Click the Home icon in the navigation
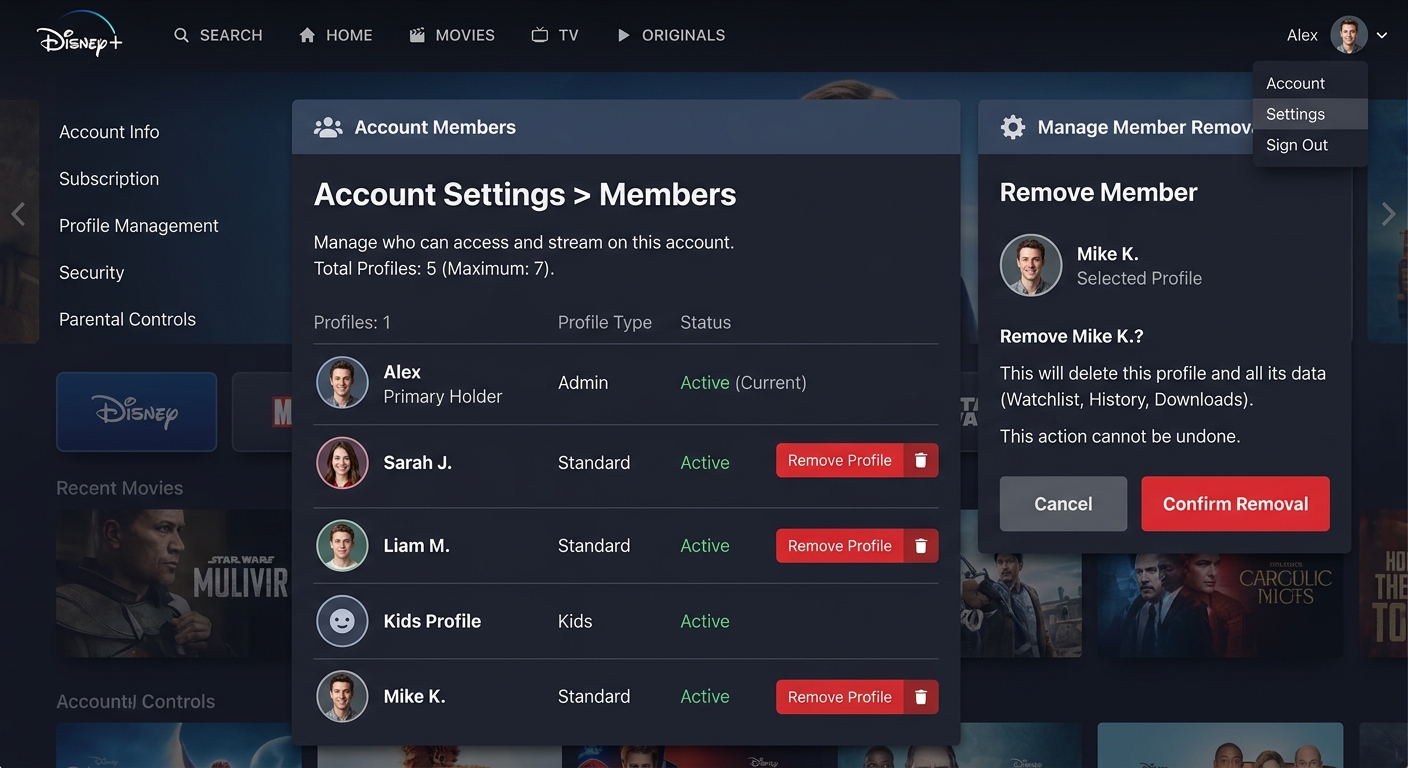This screenshot has height=768, width=1408. 307,34
